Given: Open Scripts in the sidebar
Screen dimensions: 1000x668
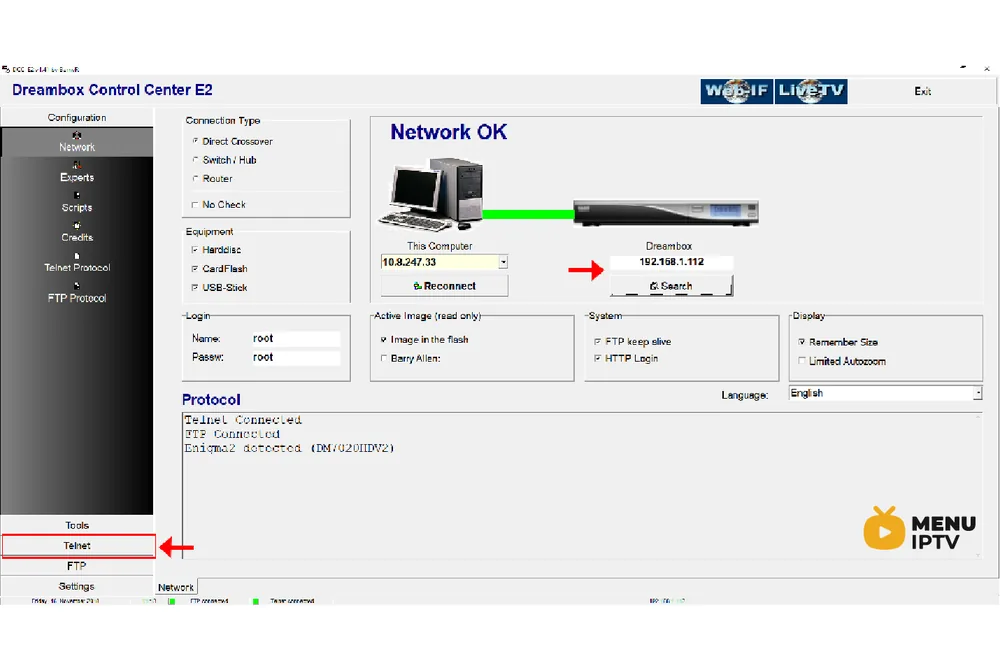Looking at the screenshot, I should [77, 202].
